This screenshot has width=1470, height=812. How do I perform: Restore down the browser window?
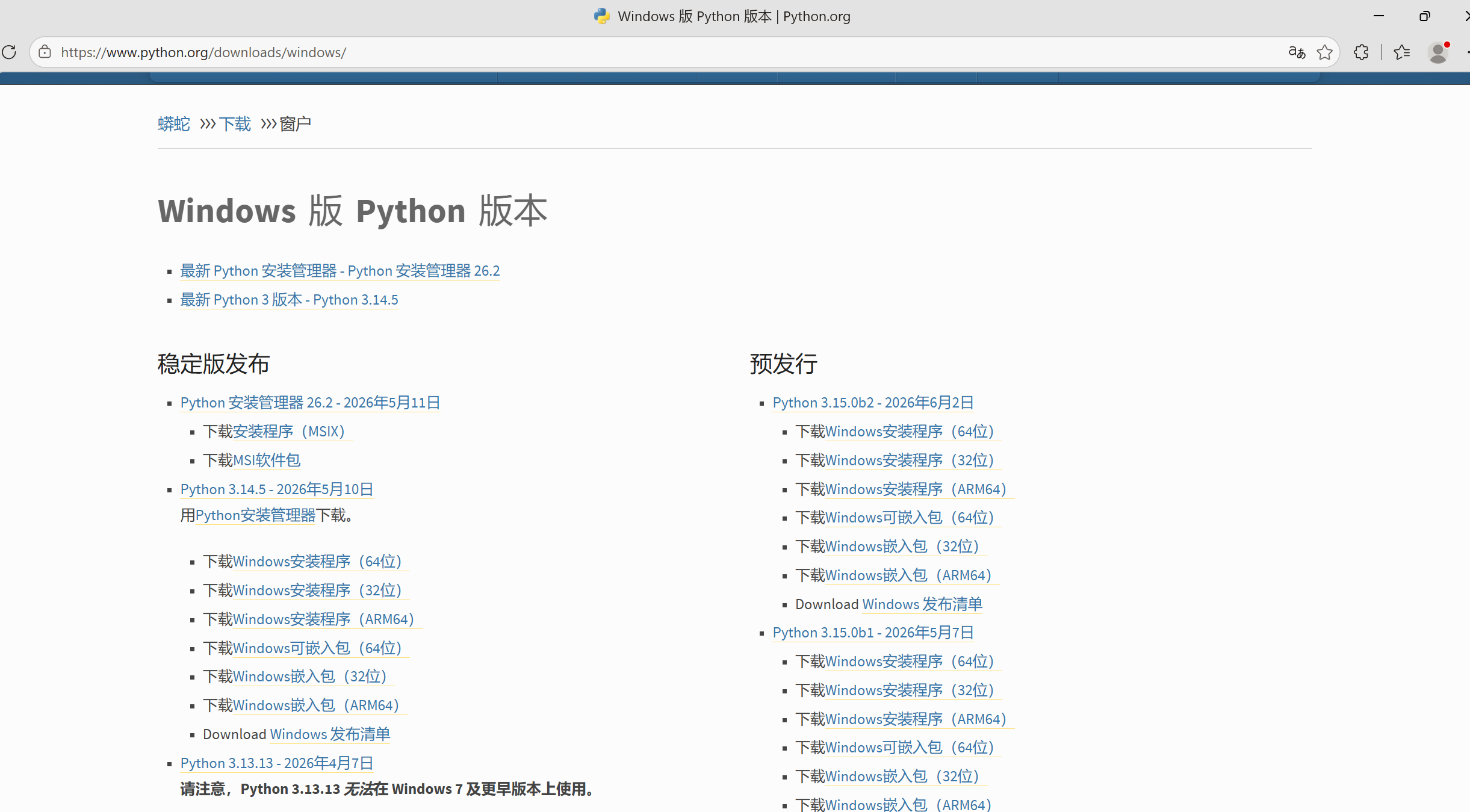point(1424,16)
